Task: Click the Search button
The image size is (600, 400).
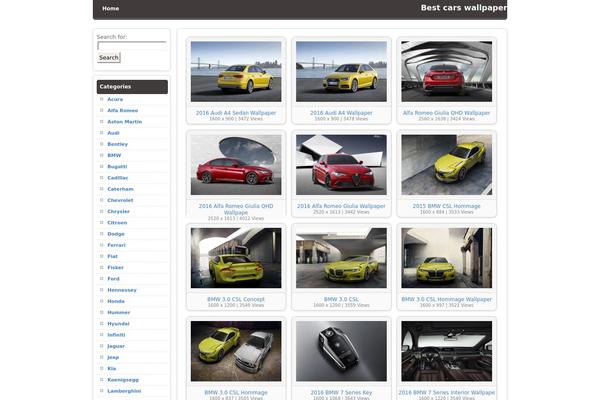Action: coord(109,57)
